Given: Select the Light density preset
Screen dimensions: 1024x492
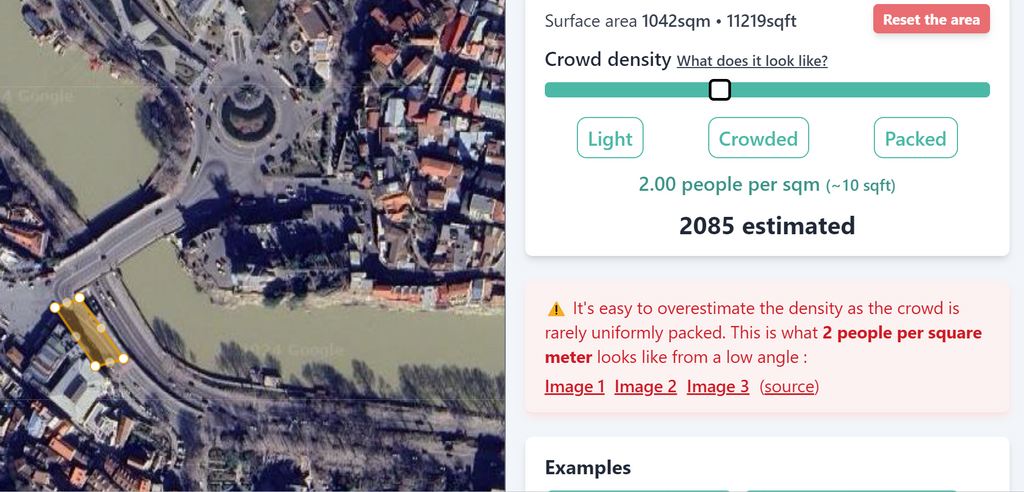Looking at the screenshot, I should [610, 139].
